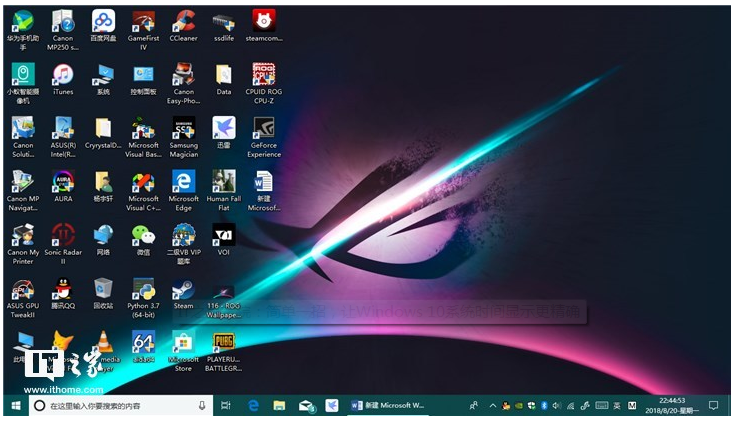Open the 迅雷 desktop shortcut
The width and height of the screenshot is (736, 421).
(x=224, y=133)
